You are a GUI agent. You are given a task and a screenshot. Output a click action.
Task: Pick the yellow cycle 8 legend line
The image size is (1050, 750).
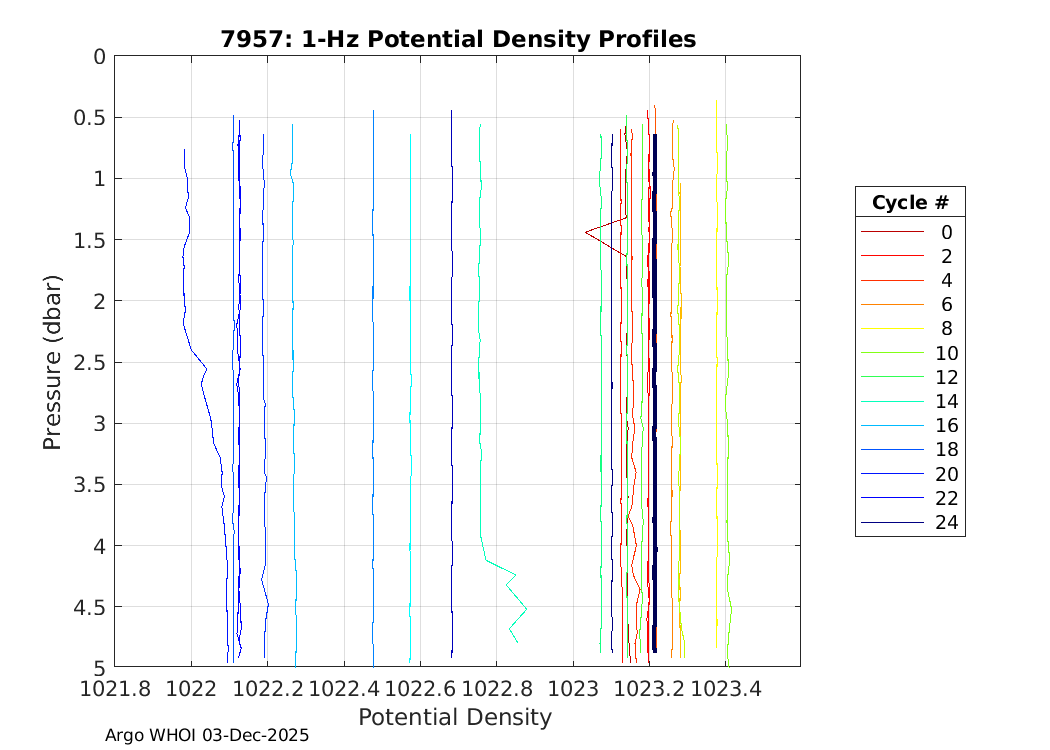(891, 329)
